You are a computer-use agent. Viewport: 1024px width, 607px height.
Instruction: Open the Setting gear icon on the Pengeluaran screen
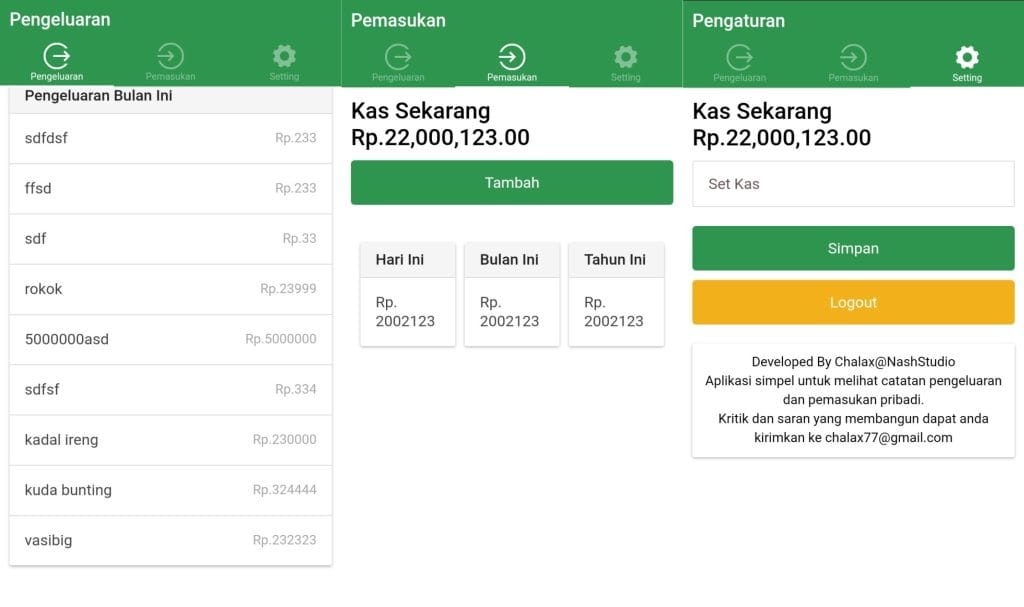pyautogui.click(x=284, y=56)
